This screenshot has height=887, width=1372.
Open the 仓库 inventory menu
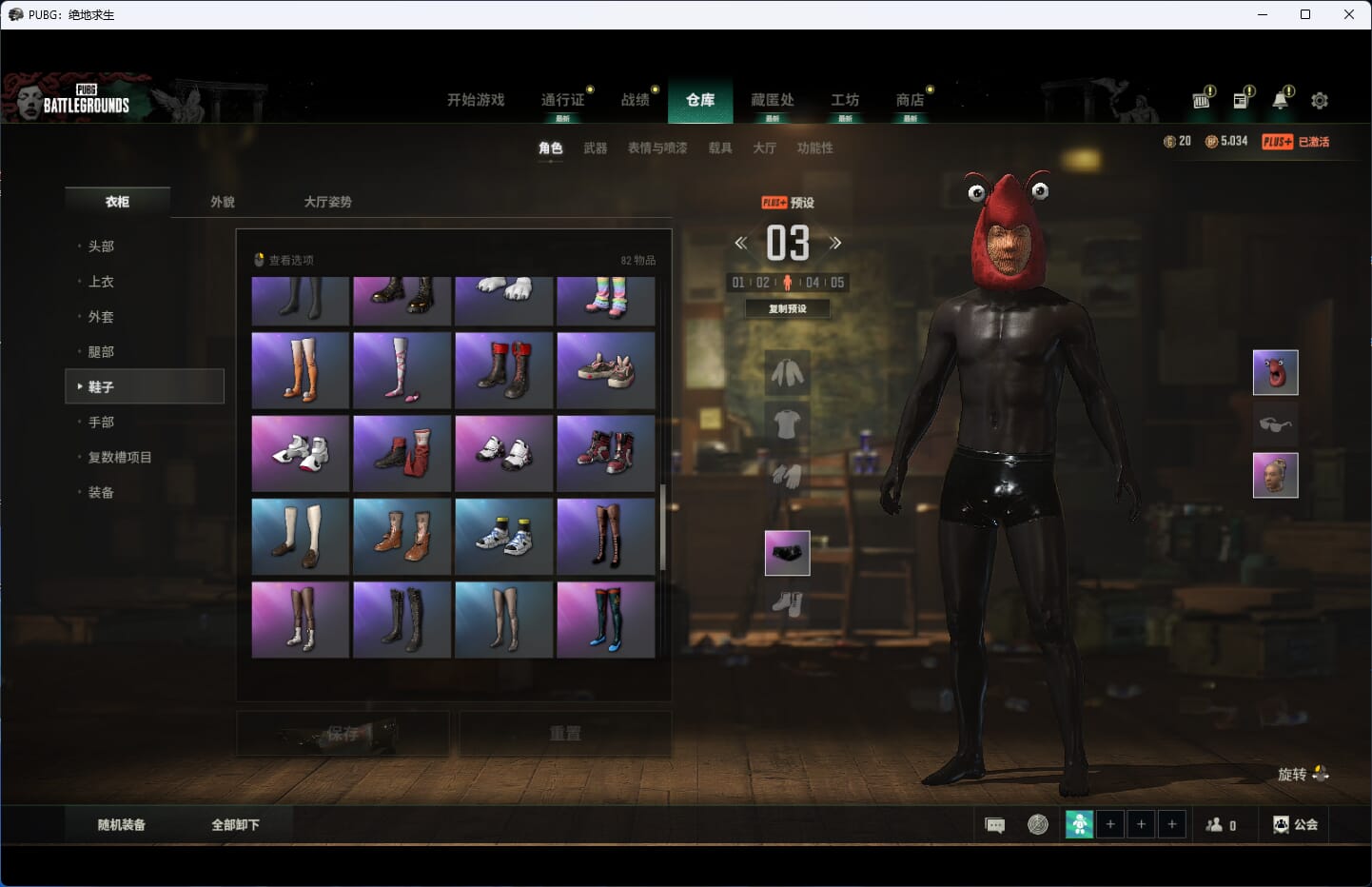click(x=700, y=100)
